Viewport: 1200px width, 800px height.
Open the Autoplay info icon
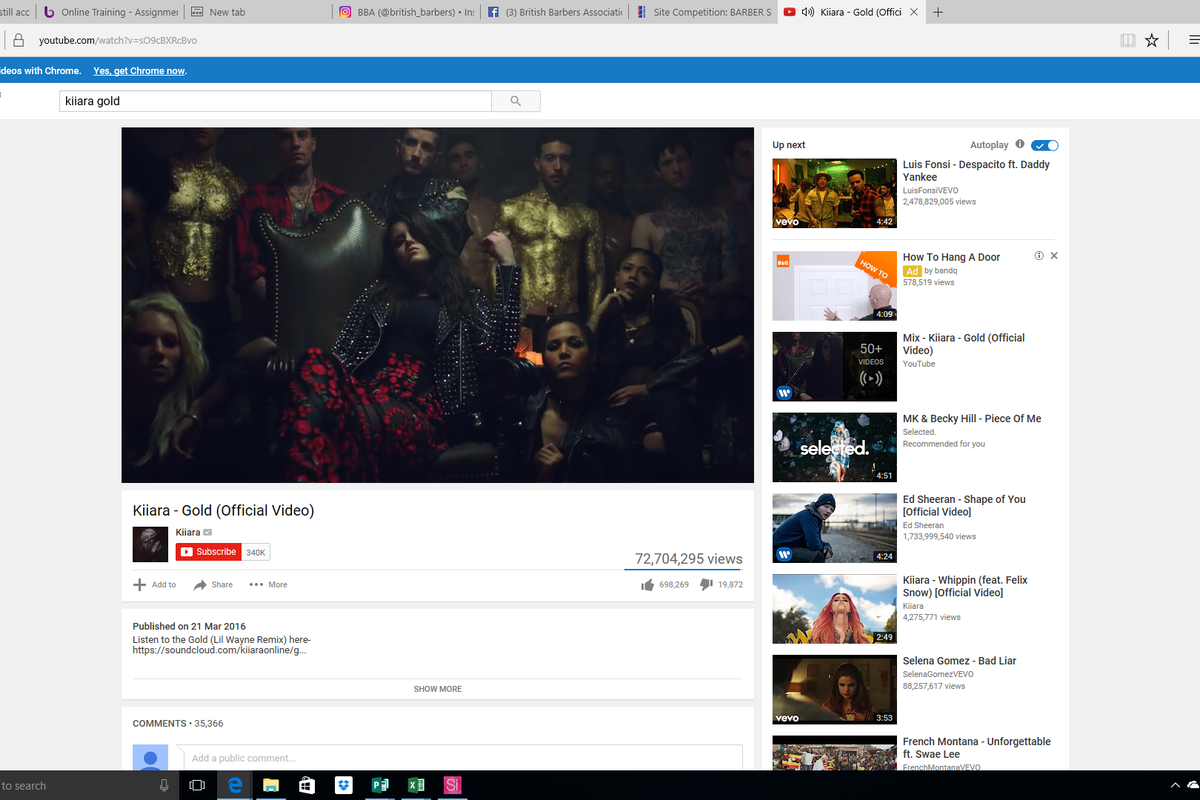(1020, 145)
